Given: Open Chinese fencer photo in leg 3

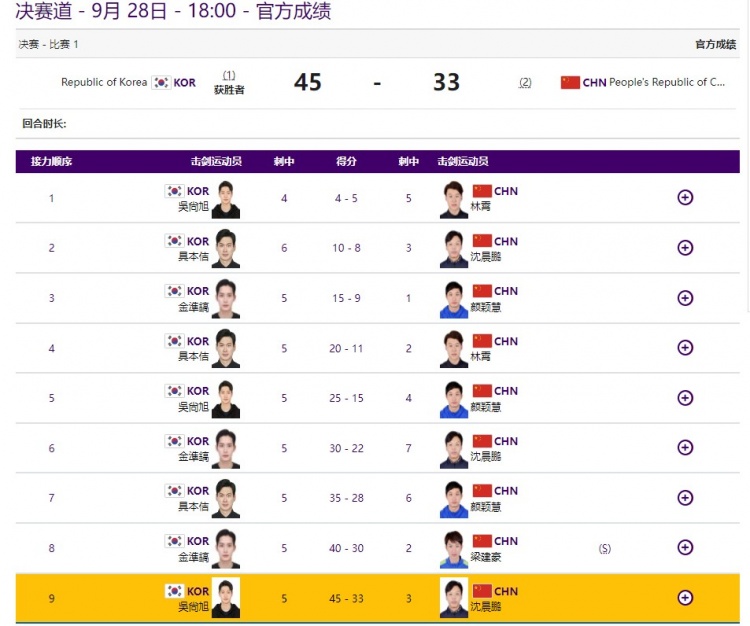Looking at the screenshot, I should click(453, 299).
